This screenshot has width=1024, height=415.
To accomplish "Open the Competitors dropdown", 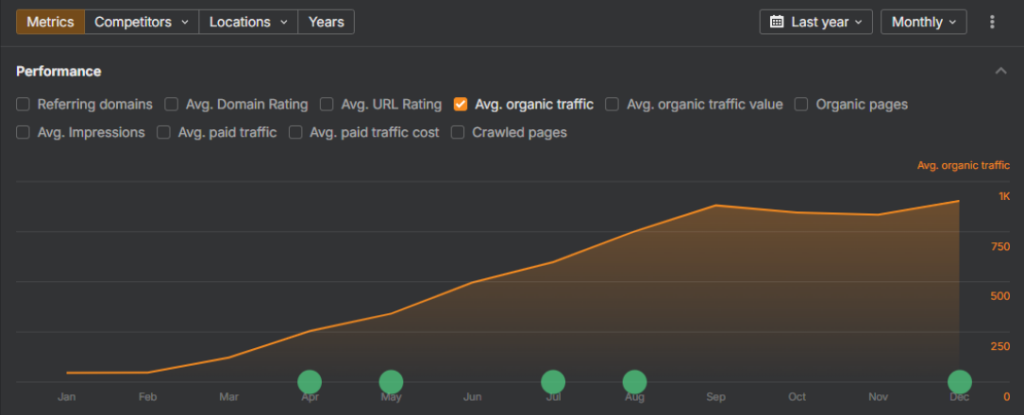I will point(141,22).
